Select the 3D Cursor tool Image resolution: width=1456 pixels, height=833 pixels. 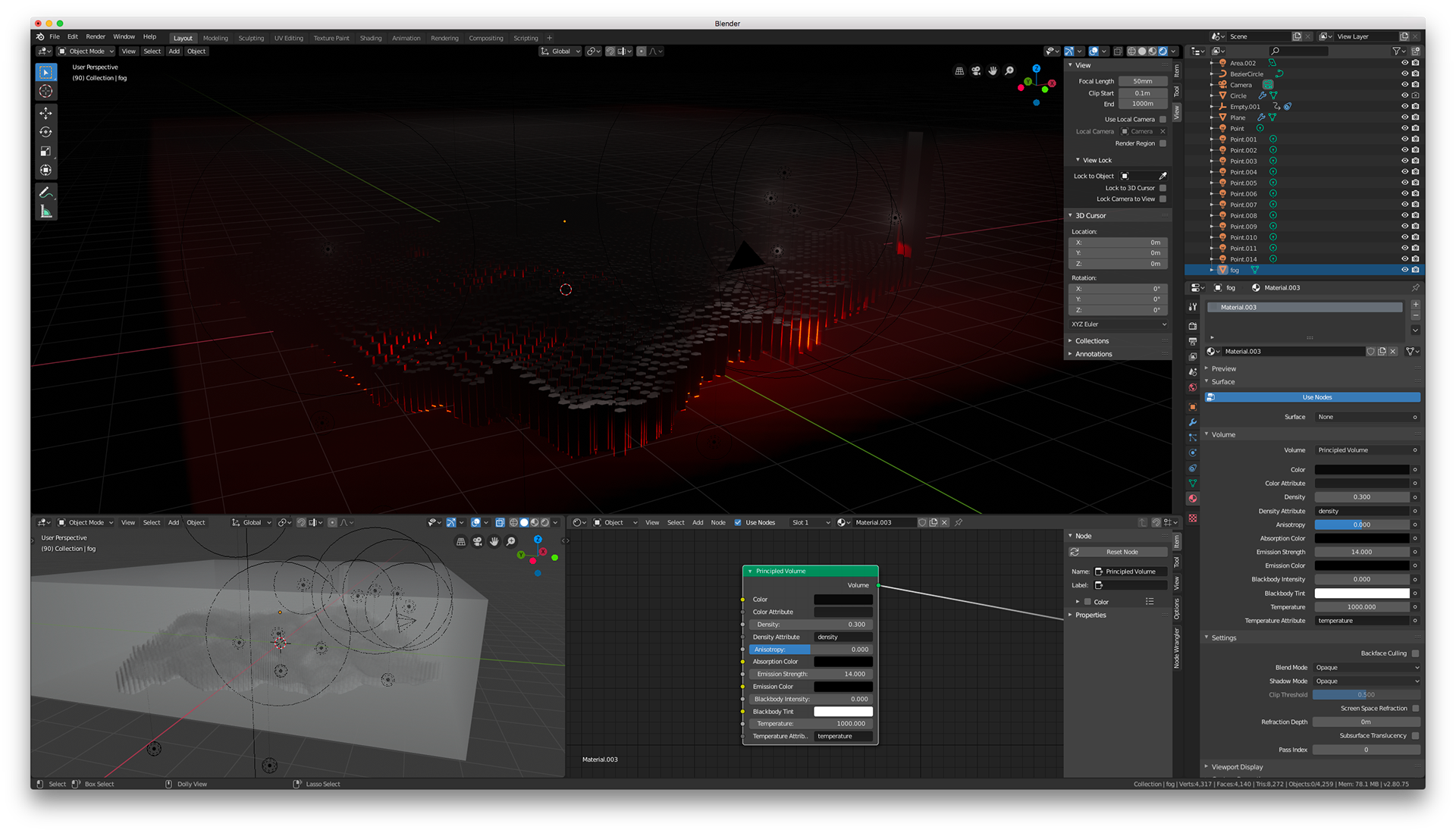tap(46, 92)
